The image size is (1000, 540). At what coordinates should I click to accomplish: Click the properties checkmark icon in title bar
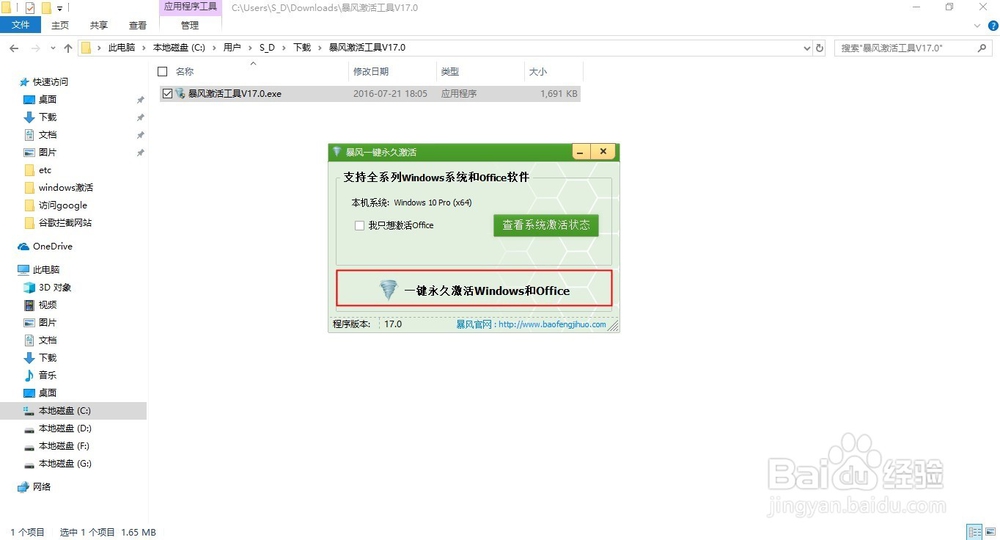click(30, 8)
